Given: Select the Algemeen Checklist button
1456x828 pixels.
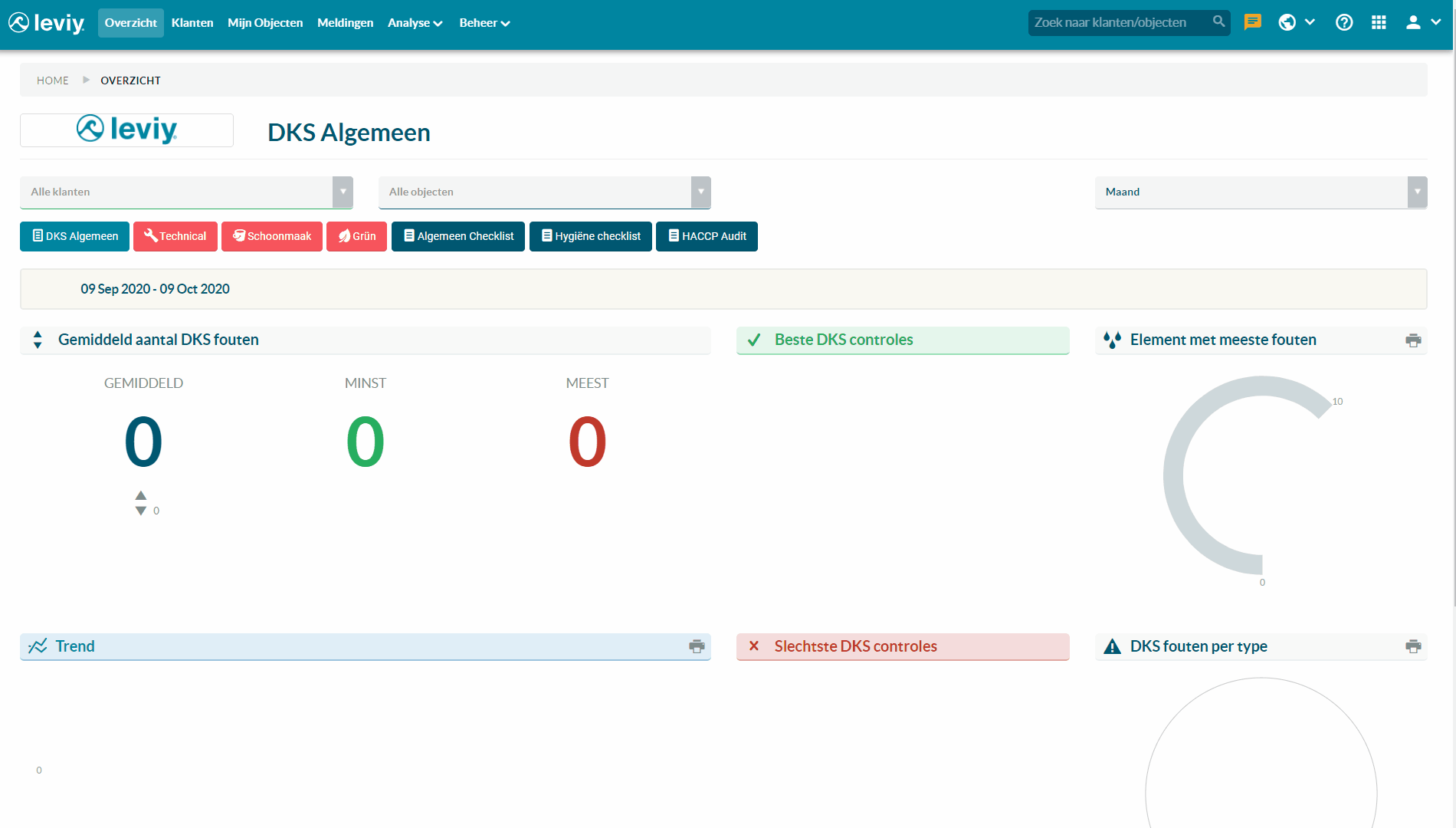Looking at the screenshot, I should [x=458, y=236].
